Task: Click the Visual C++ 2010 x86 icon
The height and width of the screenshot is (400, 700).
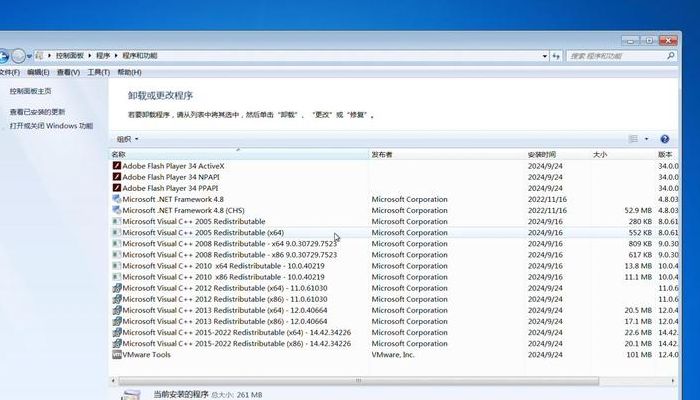Action: pyautogui.click(x=117, y=277)
